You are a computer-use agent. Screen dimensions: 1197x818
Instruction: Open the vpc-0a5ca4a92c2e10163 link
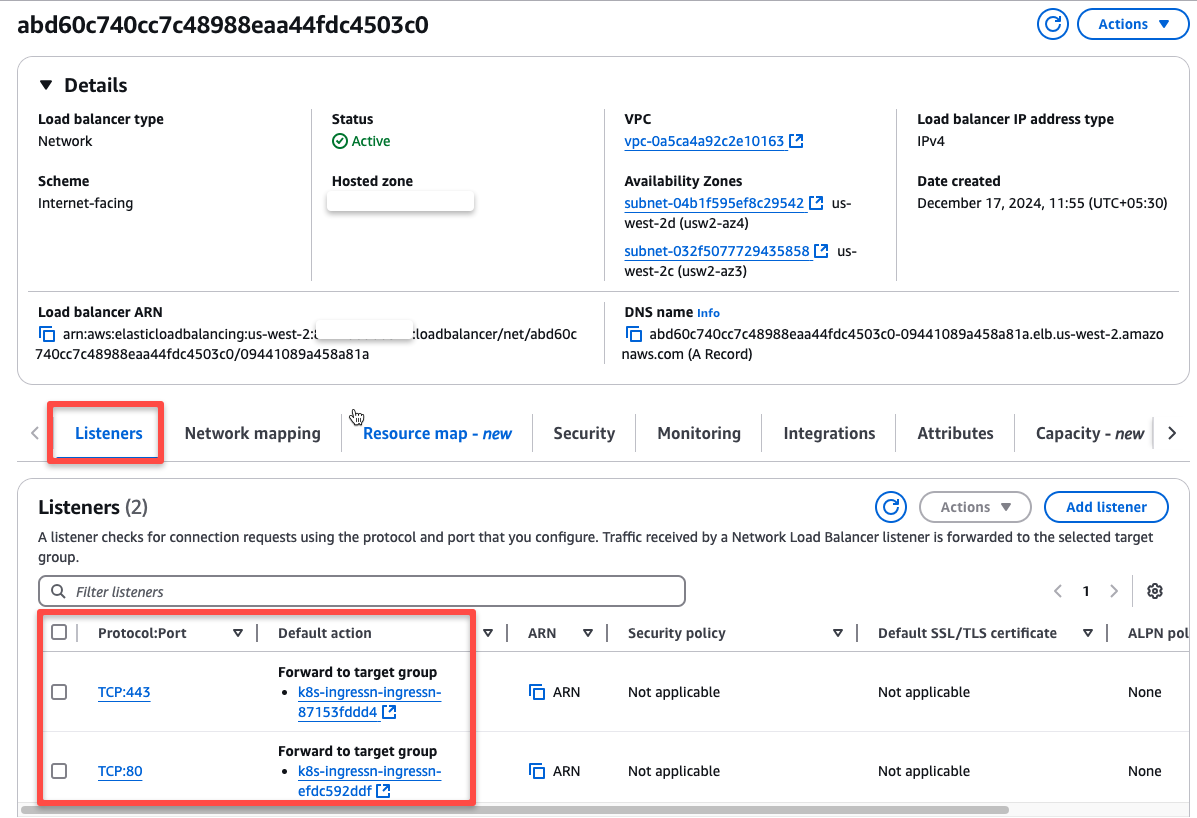click(x=706, y=140)
